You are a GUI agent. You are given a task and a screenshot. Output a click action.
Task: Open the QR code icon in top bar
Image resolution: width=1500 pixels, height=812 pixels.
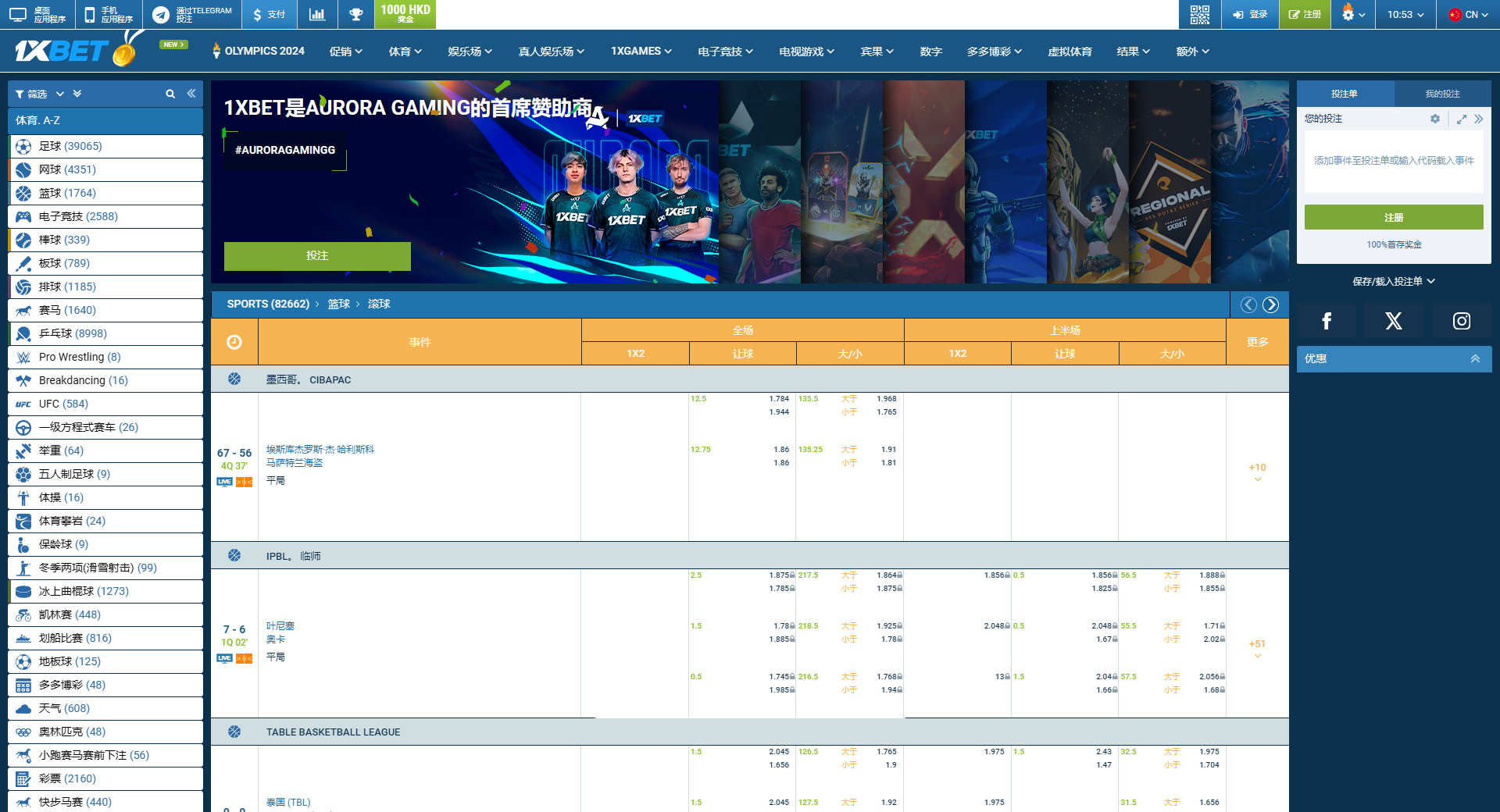click(x=1199, y=14)
